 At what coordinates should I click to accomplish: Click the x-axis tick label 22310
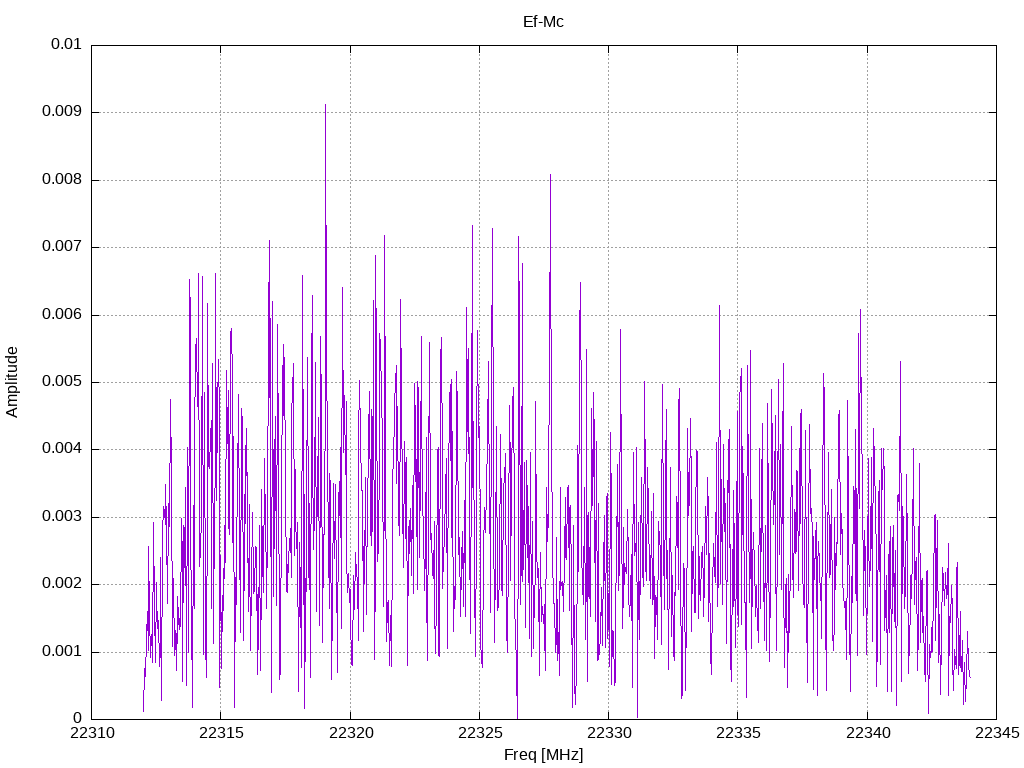[92, 733]
